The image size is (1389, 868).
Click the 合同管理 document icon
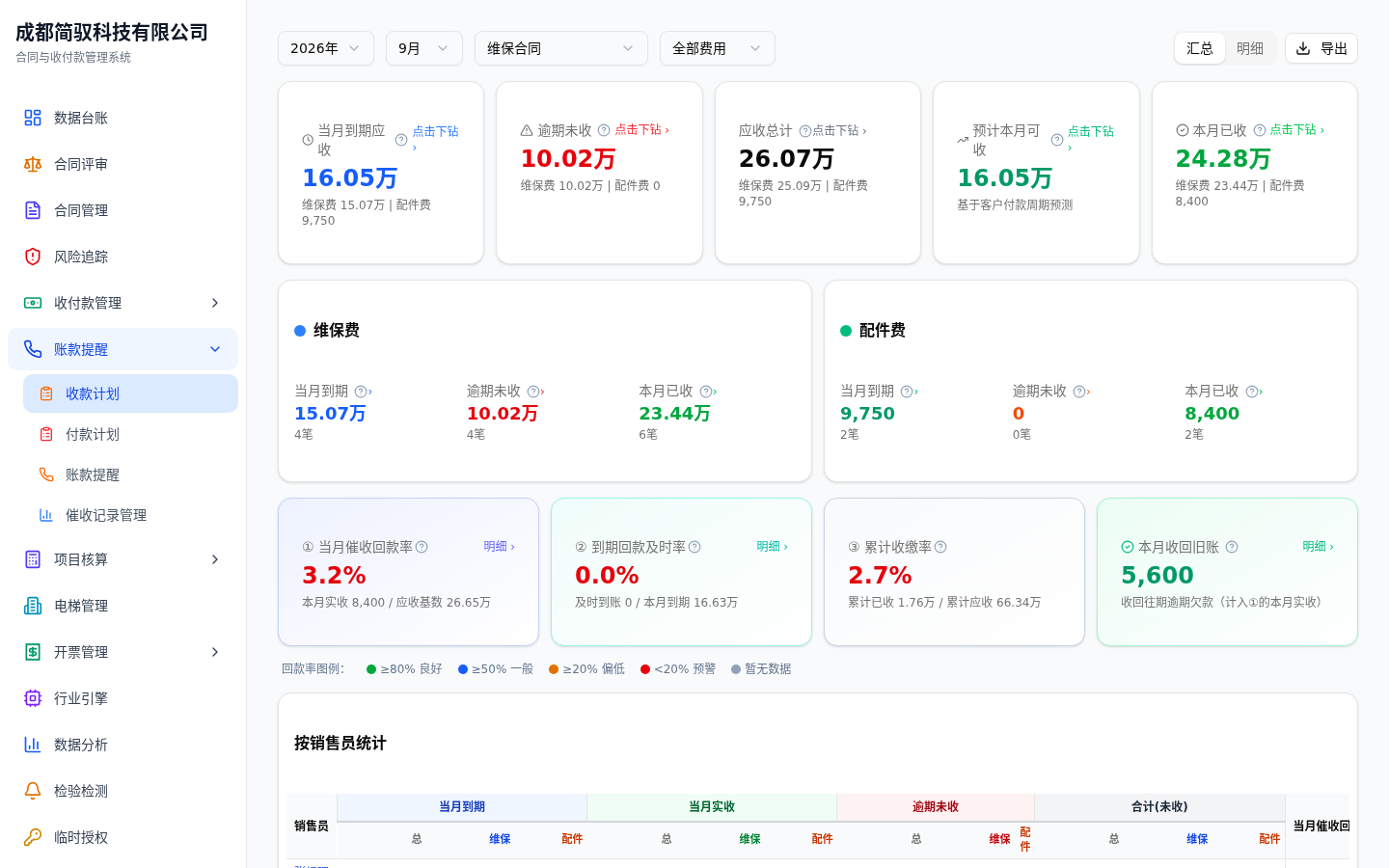(x=33, y=210)
